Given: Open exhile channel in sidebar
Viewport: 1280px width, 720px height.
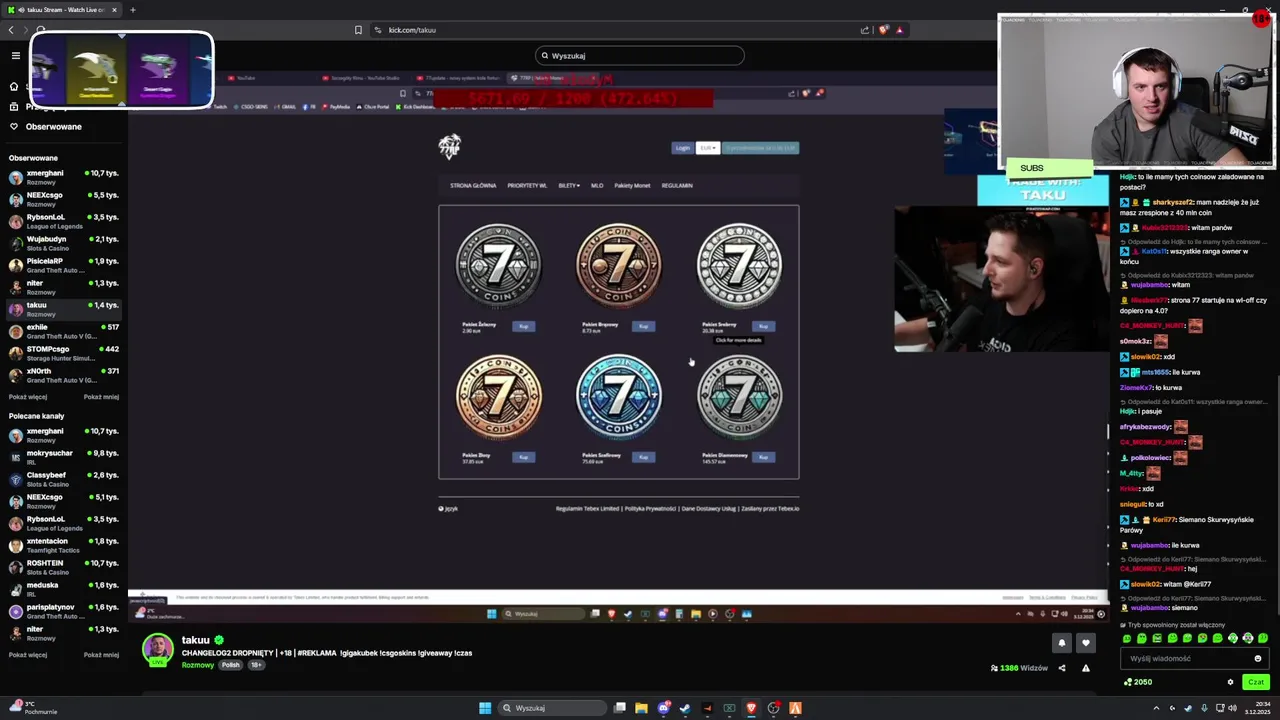Looking at the screenshot, I should pos(64,331).
